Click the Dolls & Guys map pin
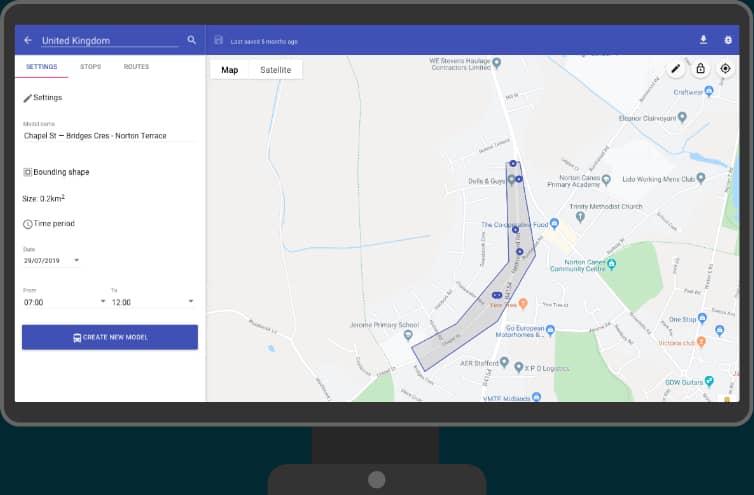 tap(511, 180)
